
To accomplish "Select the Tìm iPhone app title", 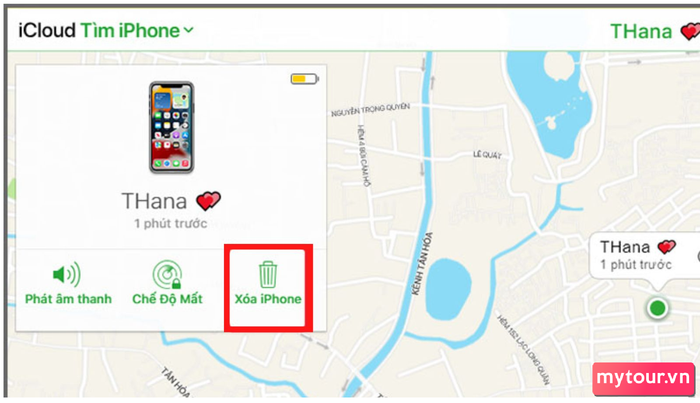I will click(130, 30).
